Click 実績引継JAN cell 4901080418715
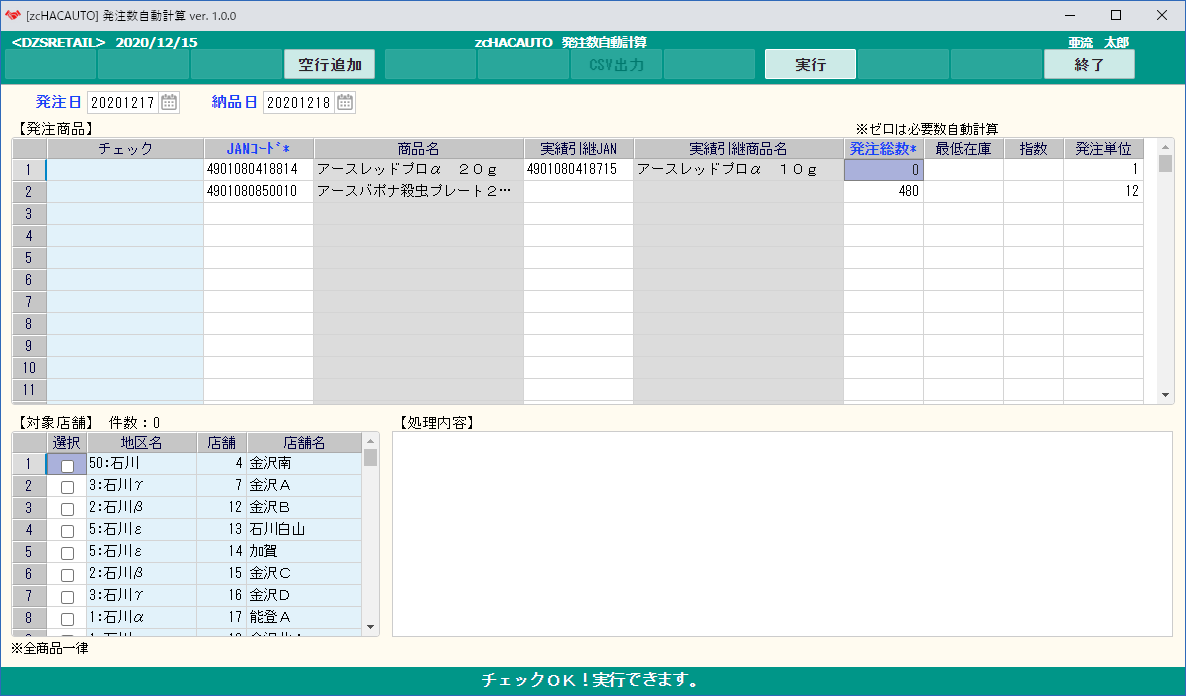 579,169
